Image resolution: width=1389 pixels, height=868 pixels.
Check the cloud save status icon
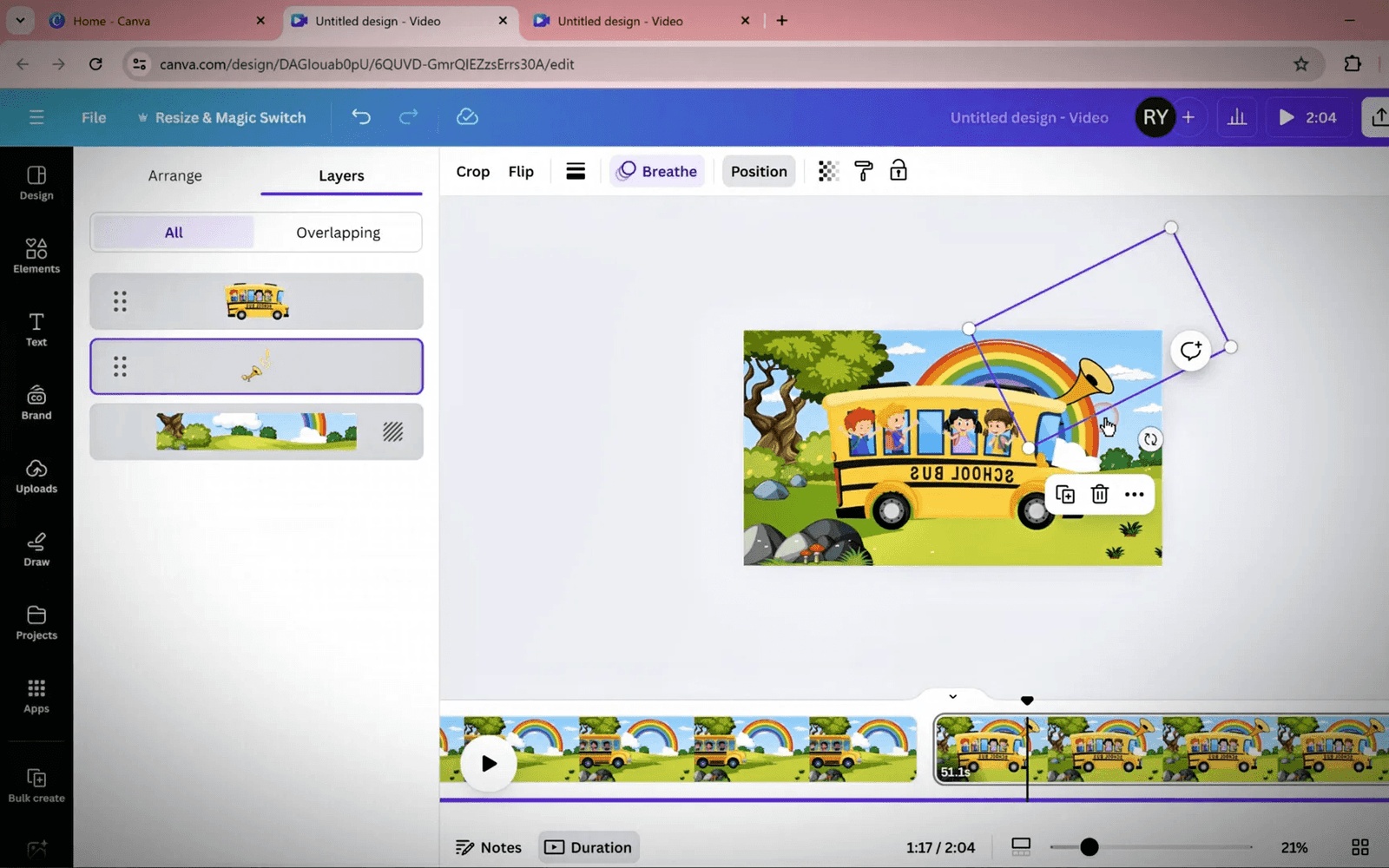click(467, 117)
